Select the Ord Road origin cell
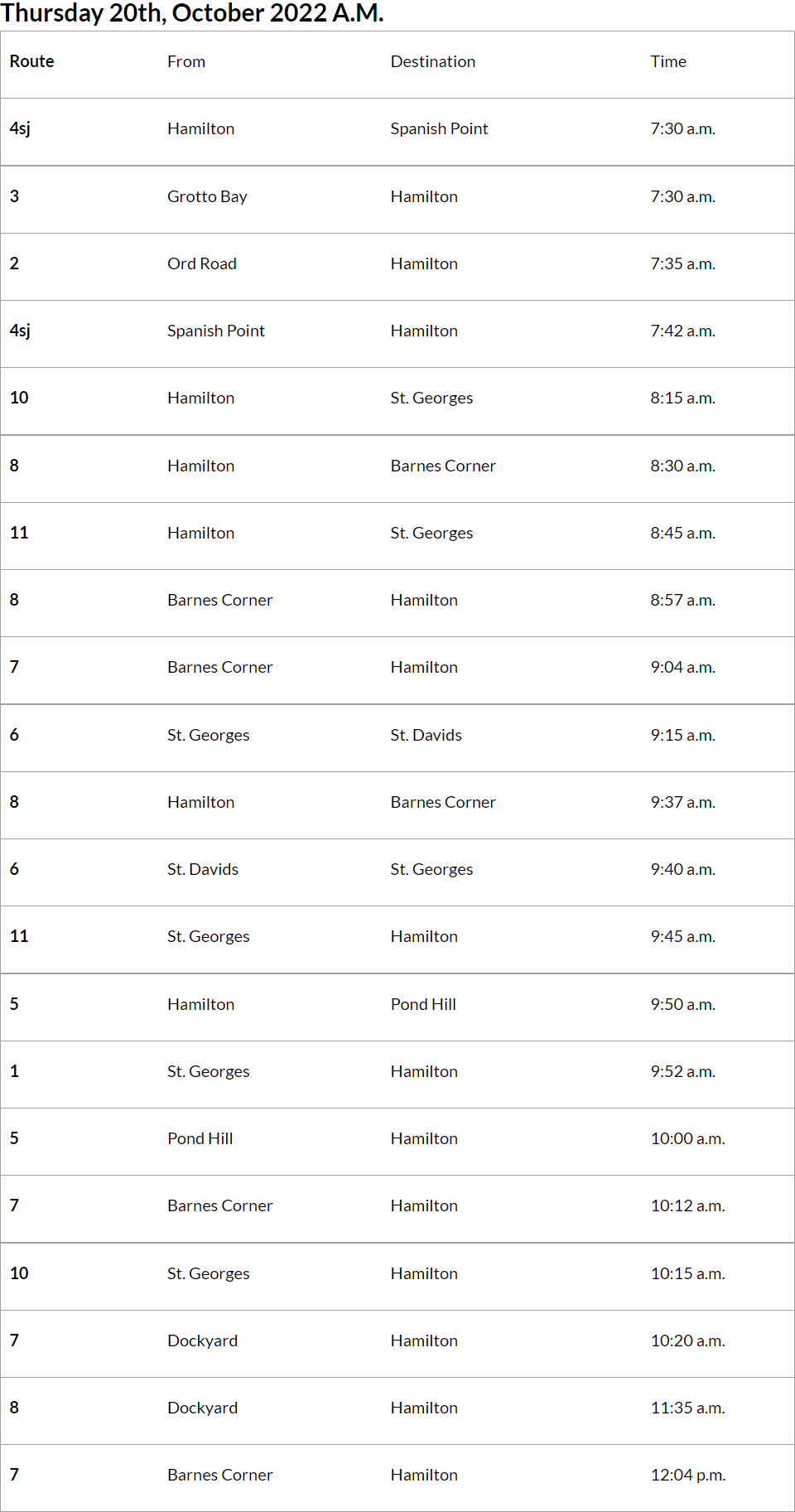795x1512 pixels. 202,264
